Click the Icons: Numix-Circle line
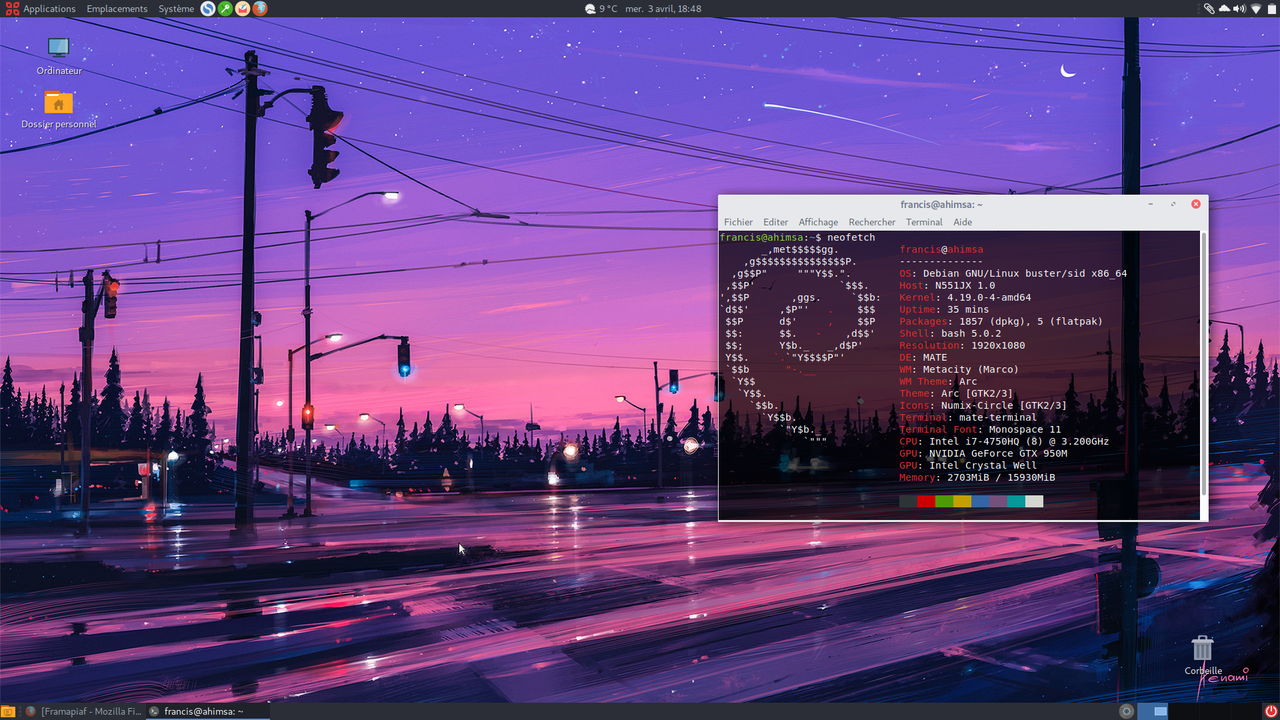The width and height of the screenshot is (1280, 720). click(983, 405)
